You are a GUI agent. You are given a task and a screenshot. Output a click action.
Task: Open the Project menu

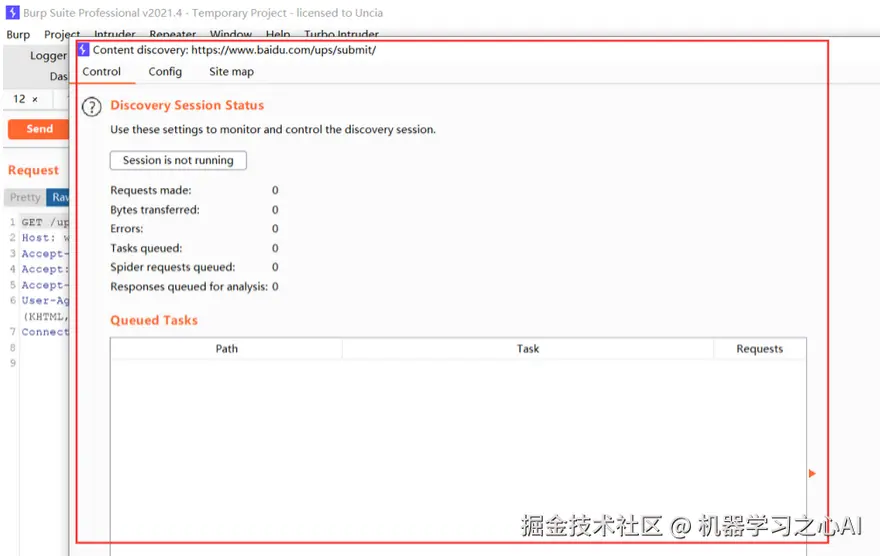click(x=62, y=34)
